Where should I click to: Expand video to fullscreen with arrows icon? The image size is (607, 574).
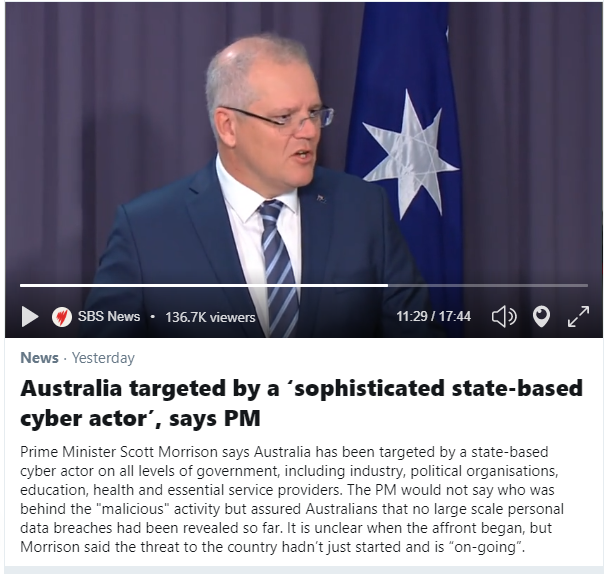[x=578, y=317]
